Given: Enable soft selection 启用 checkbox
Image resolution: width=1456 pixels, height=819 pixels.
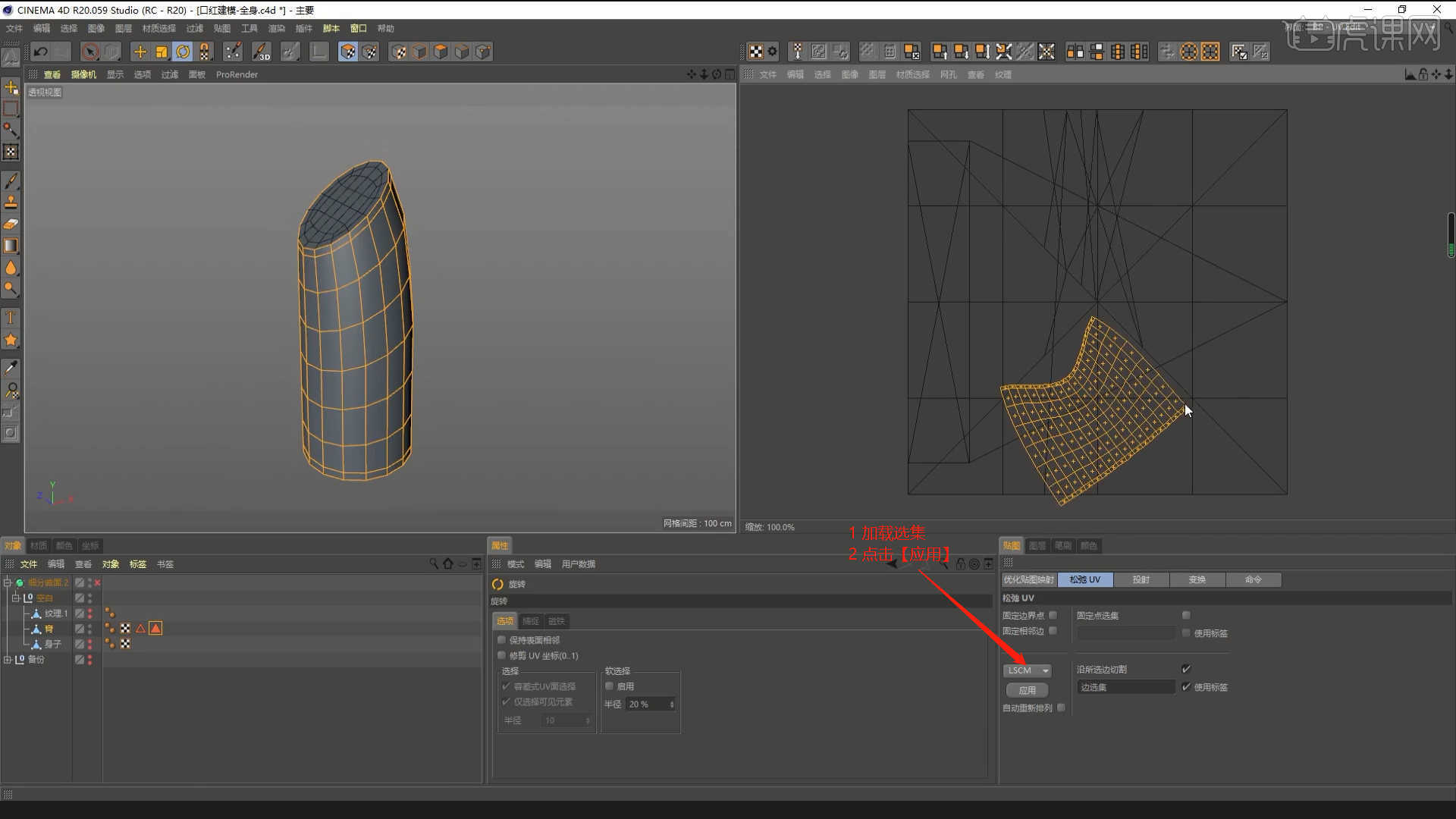Looking at the screenshot, I should click(x=609, y=686).
